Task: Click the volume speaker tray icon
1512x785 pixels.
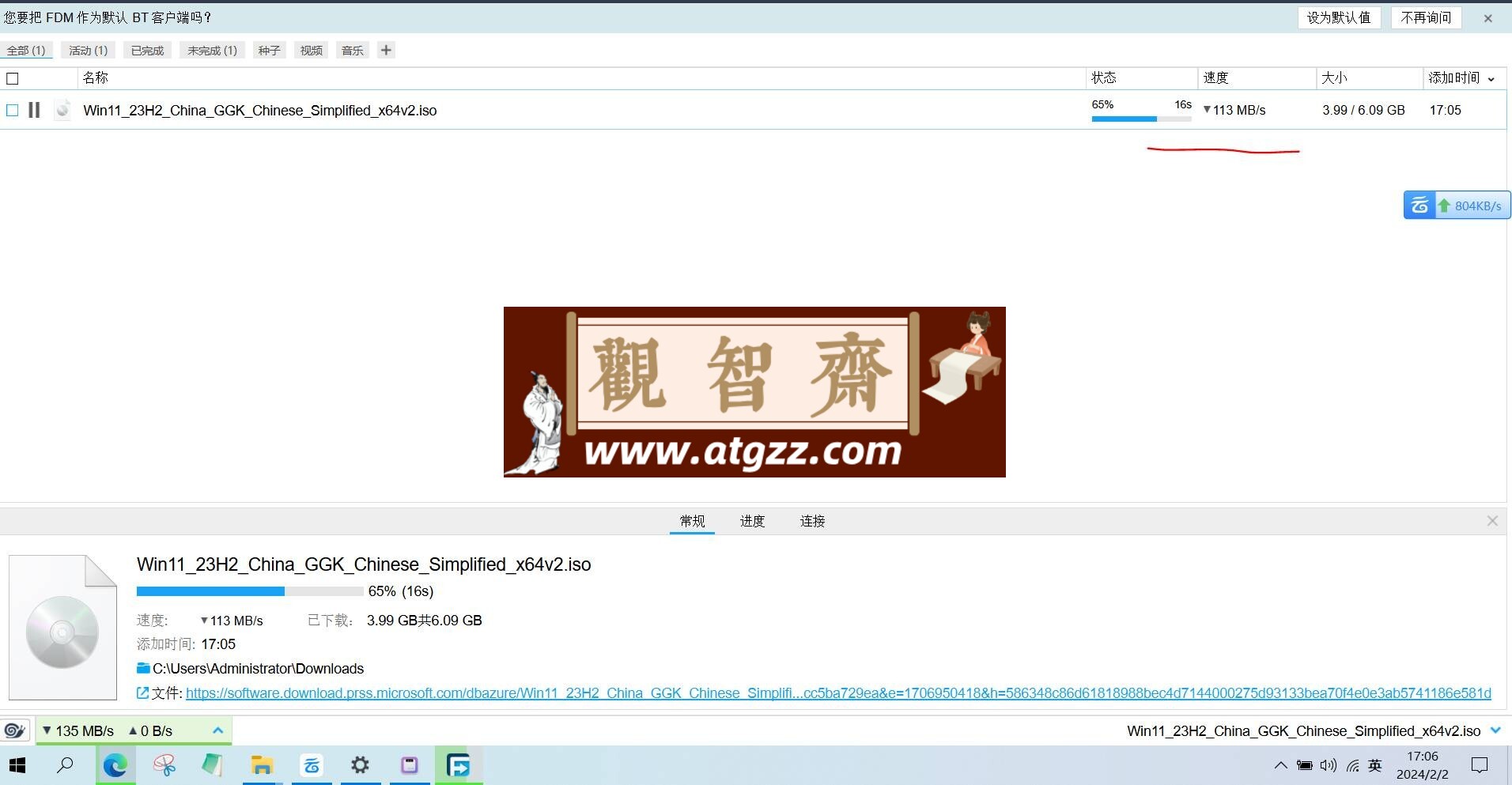Action: tap(1329, 765)
